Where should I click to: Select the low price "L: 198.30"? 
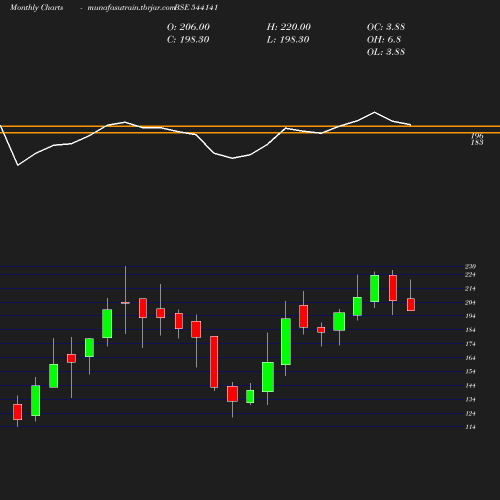tap(288, 40)
